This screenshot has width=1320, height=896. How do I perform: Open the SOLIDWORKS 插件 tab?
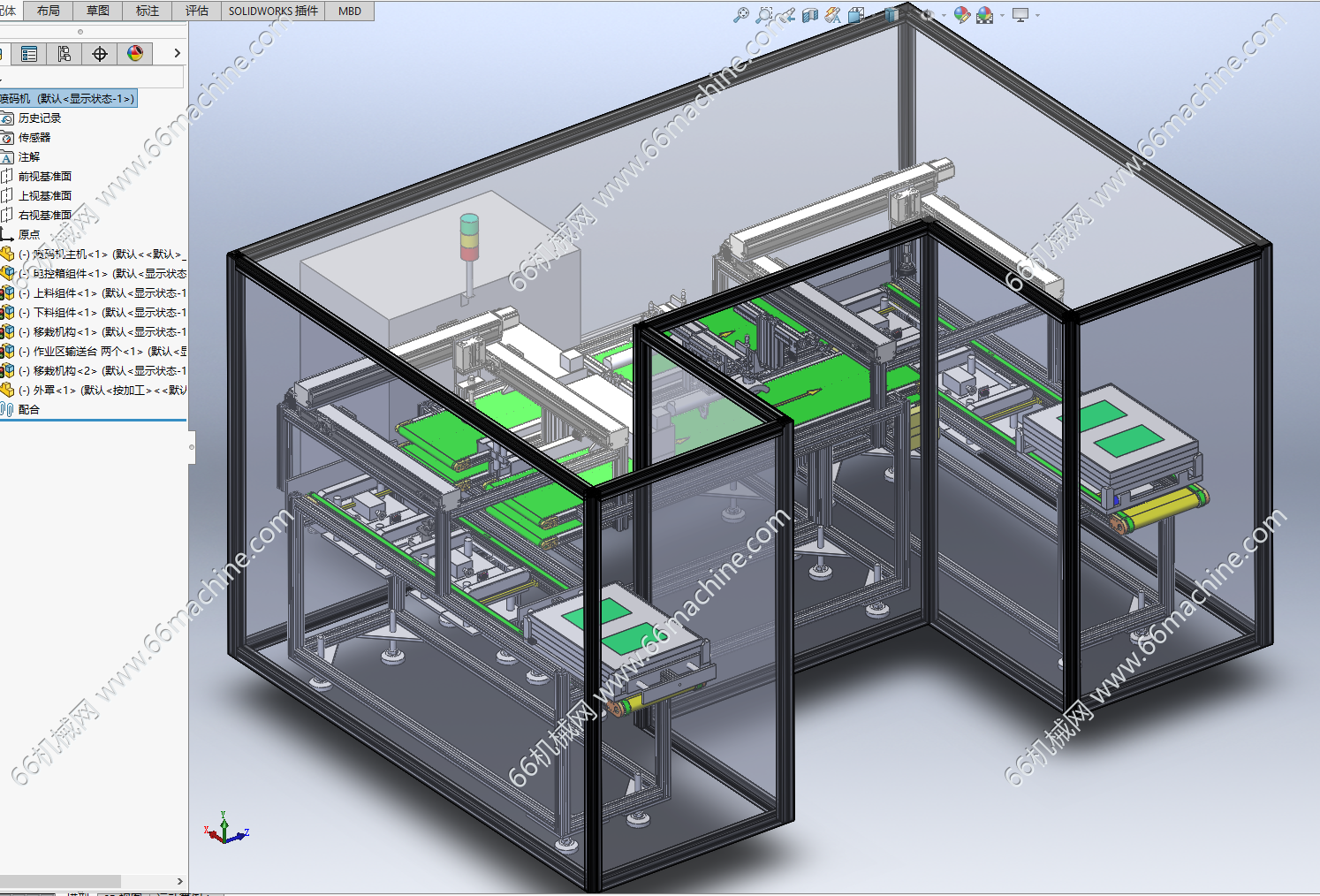pyautogui.click(x=273, y=11)
